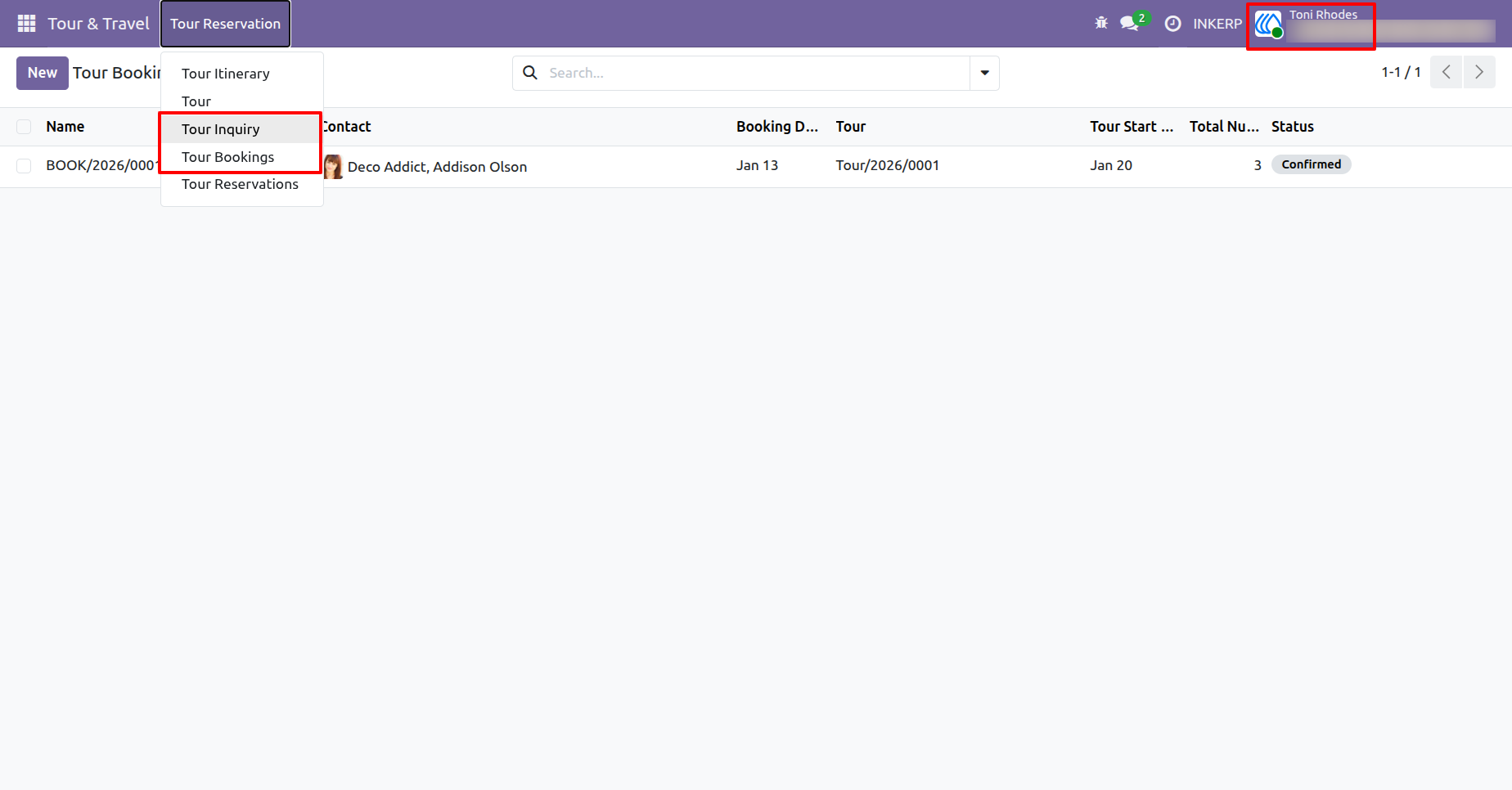Click the Tour/2026/0001 cell

click(888, 165)
